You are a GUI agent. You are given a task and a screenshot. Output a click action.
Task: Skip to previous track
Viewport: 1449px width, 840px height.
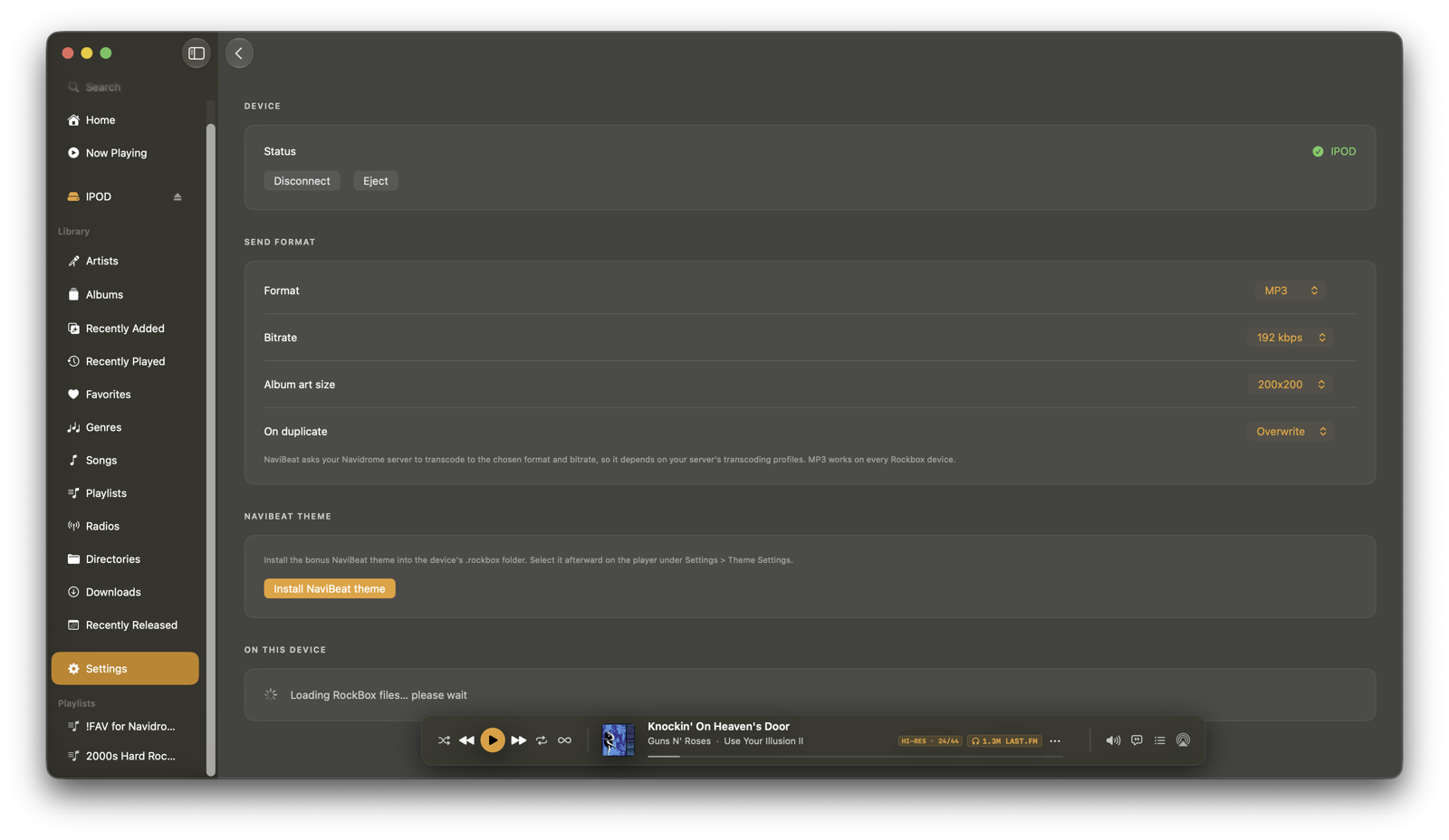466,740
